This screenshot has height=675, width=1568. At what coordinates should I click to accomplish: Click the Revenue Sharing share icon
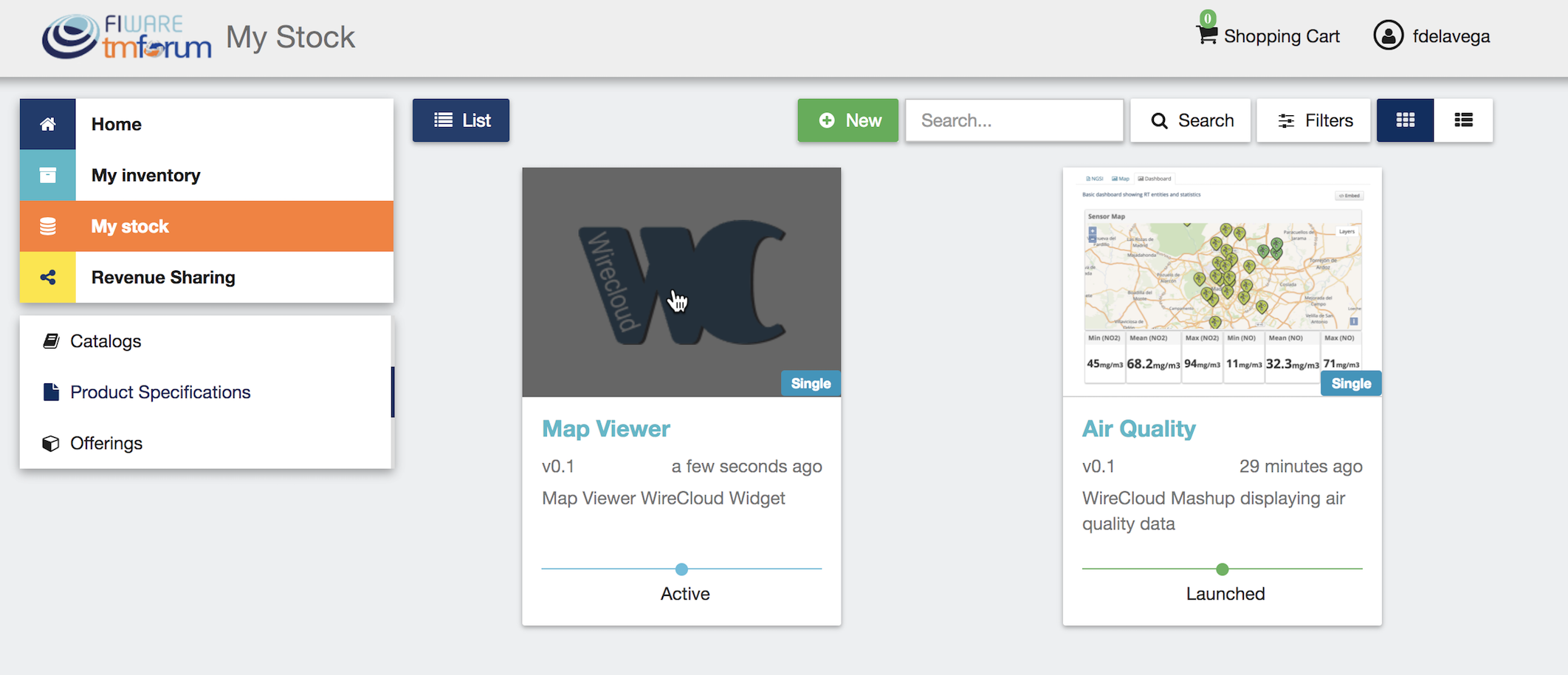point(48,278)
